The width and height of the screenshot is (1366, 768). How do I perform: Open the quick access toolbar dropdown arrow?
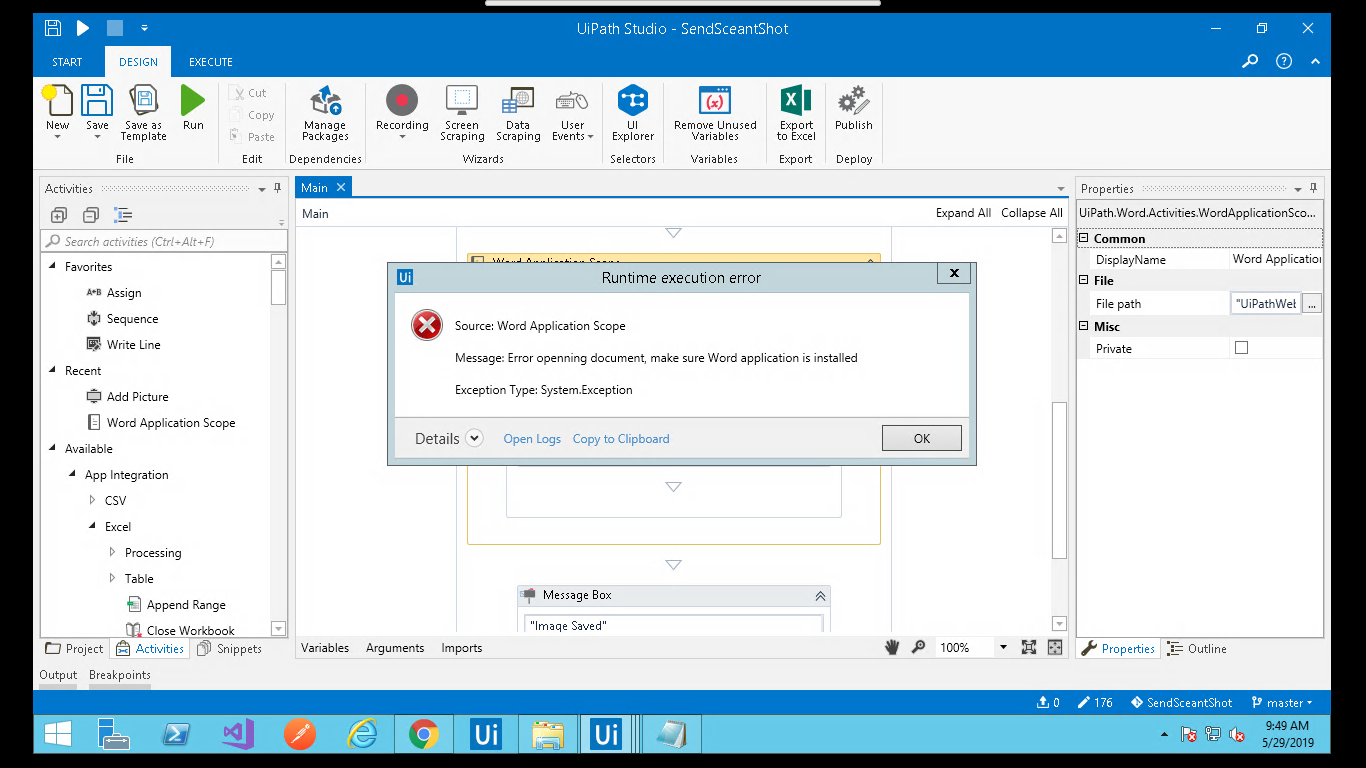(145, 28)
